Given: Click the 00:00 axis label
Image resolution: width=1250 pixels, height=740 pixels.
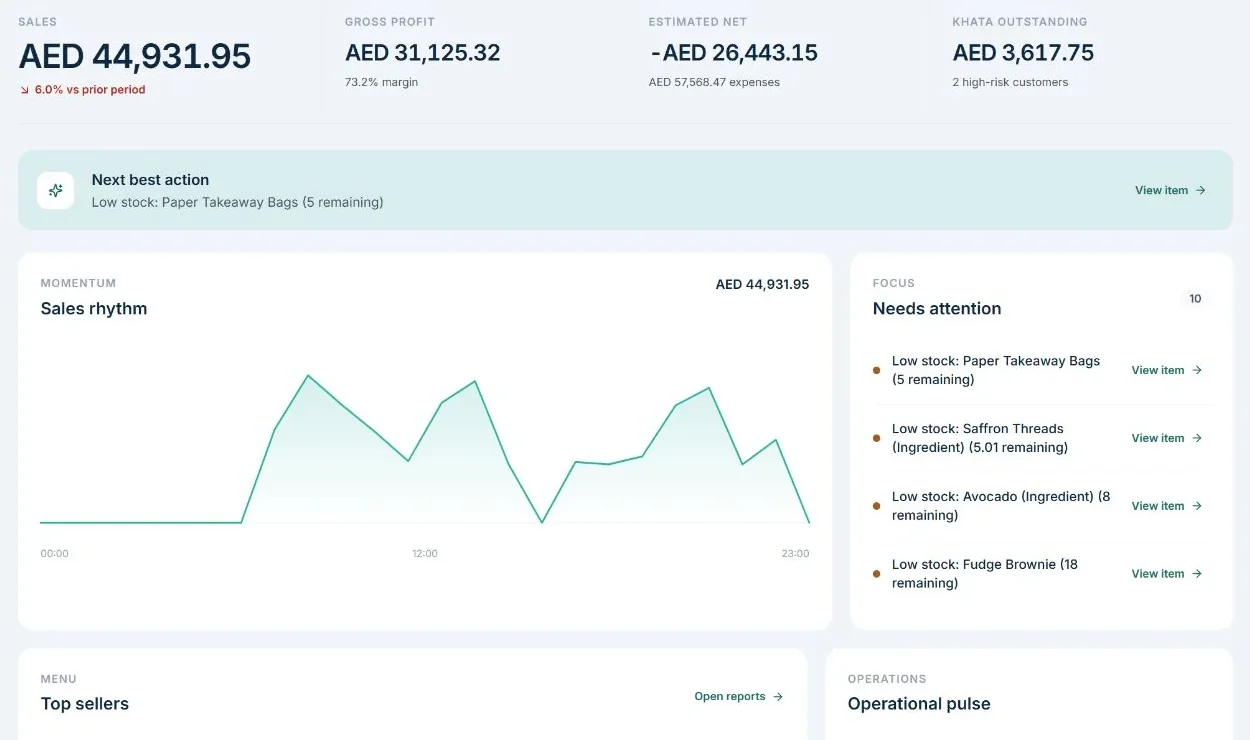Looking at the screenshot, I should click(x=54, y=553).
